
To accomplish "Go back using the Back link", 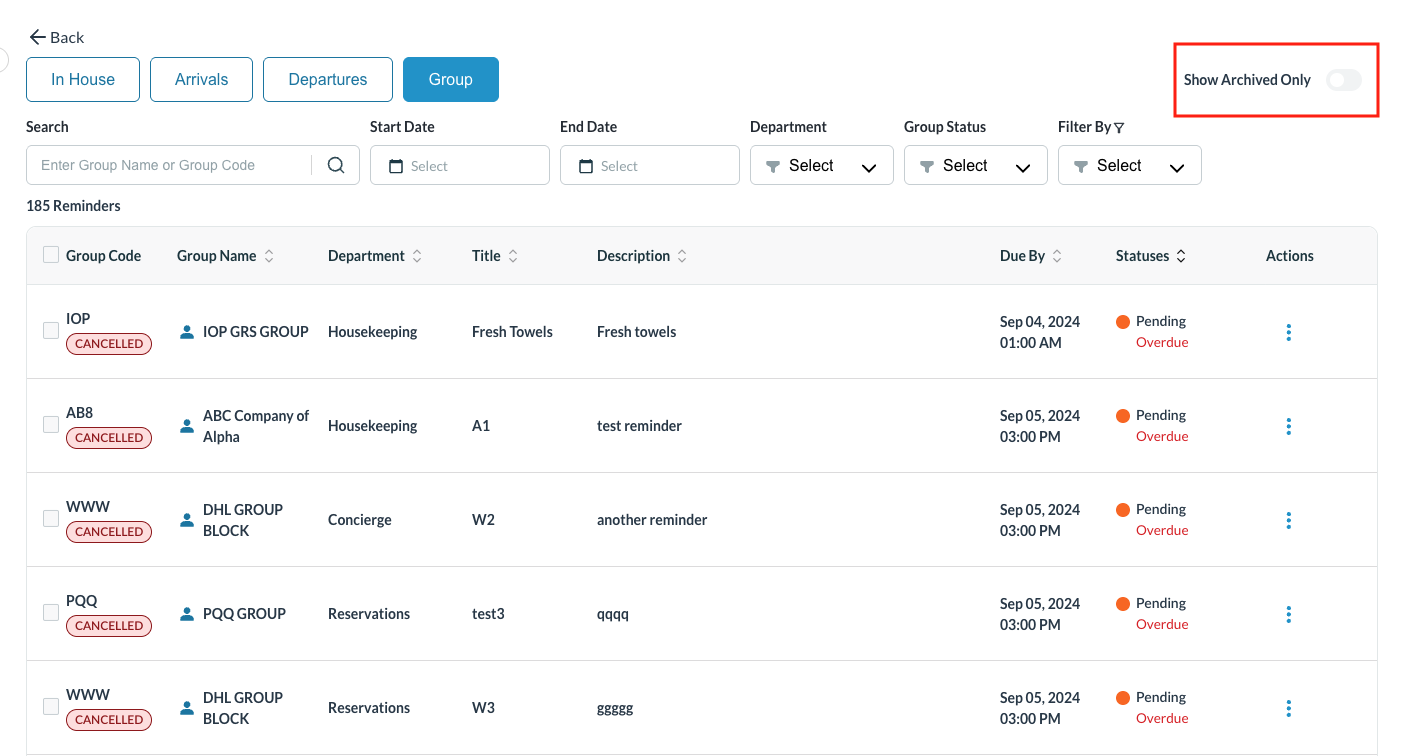I will tap(57, 37).
